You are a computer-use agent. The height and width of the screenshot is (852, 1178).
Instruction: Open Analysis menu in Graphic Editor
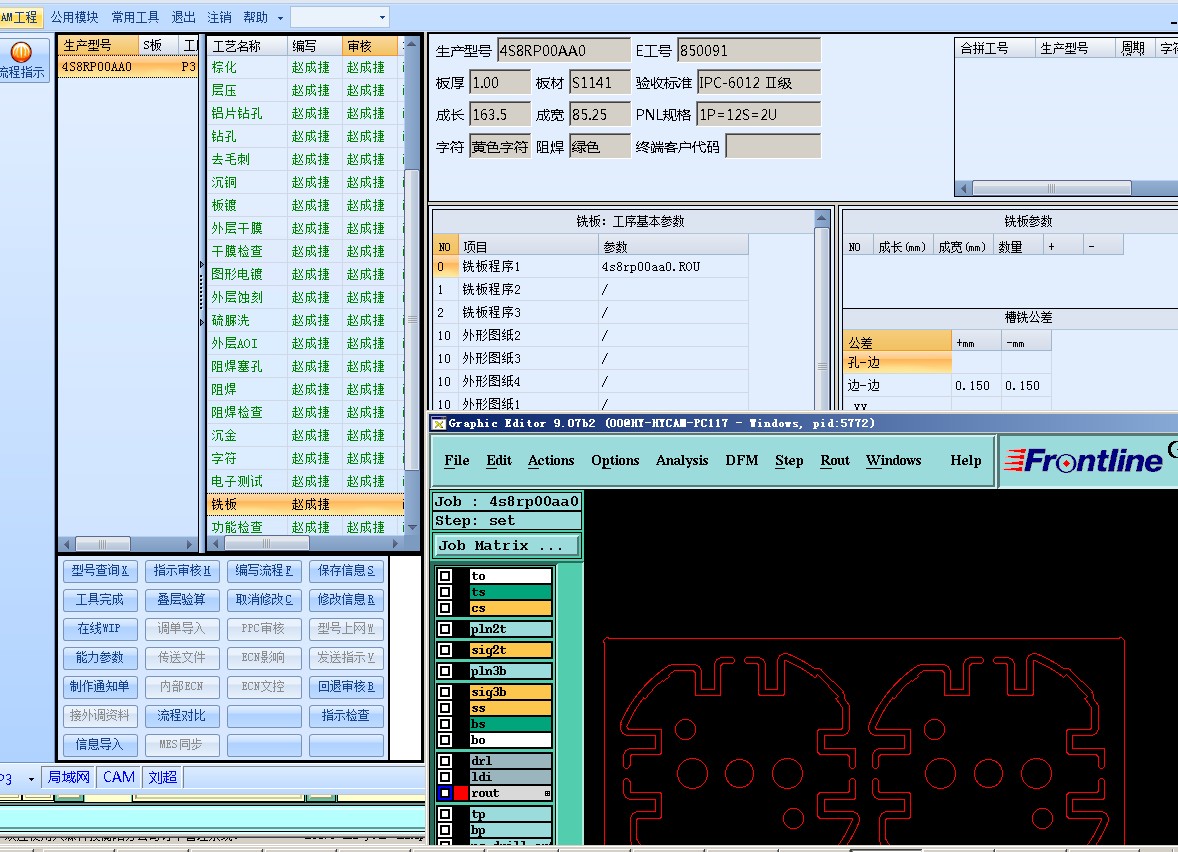coord(682,461)
